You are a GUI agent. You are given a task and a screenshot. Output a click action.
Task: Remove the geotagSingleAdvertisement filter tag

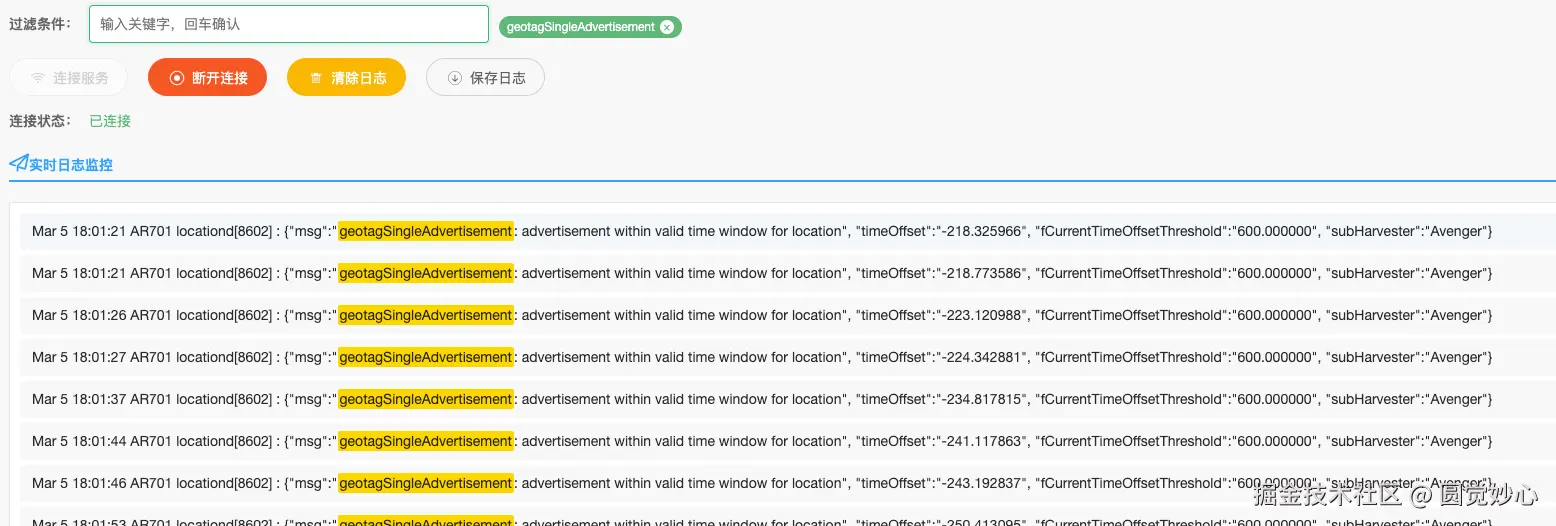667,27
